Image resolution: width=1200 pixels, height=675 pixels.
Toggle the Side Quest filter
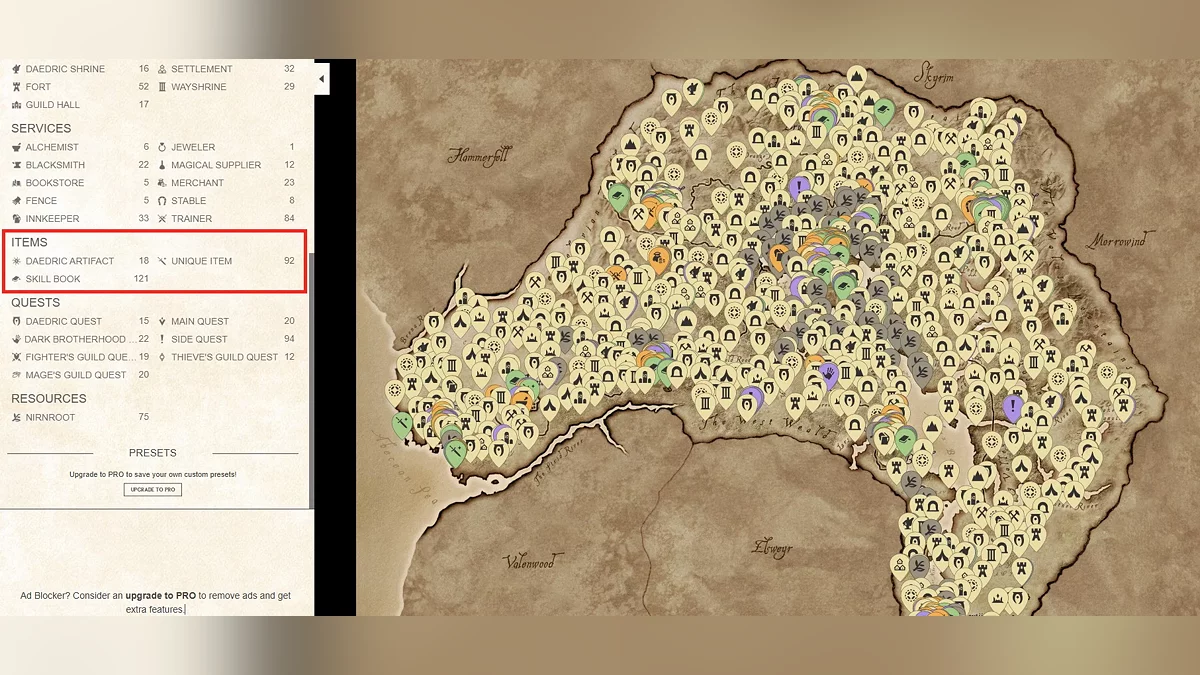(199, 339)
